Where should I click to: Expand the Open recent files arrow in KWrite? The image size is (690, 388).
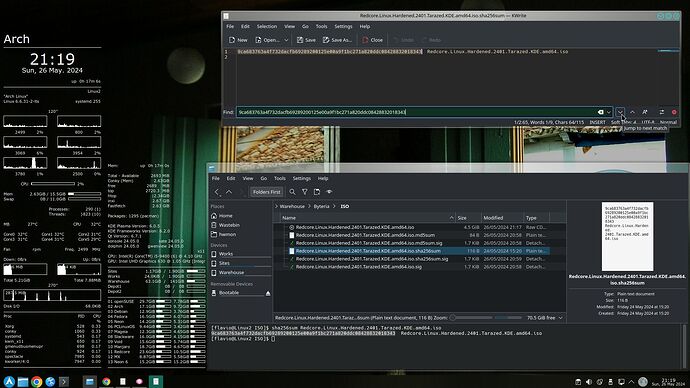point(286,40)
